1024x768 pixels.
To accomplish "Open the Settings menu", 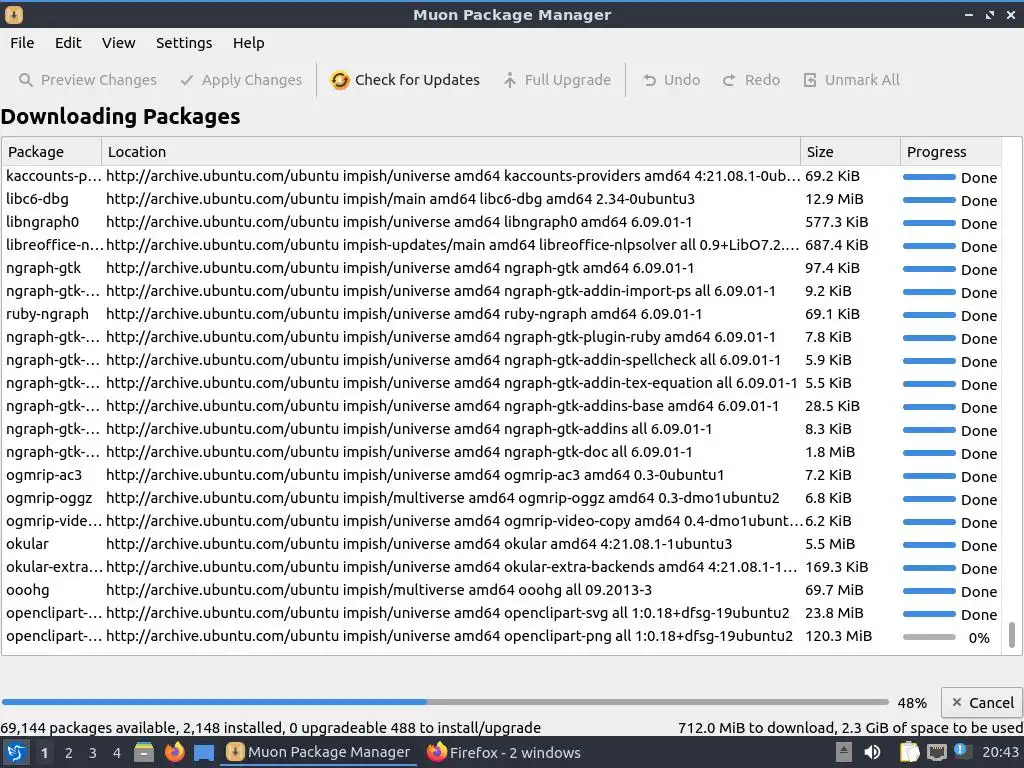I will coord(184,43).
